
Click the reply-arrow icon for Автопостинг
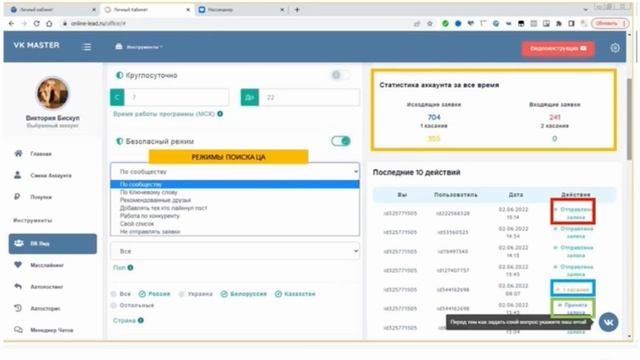(x=18, y=287)
